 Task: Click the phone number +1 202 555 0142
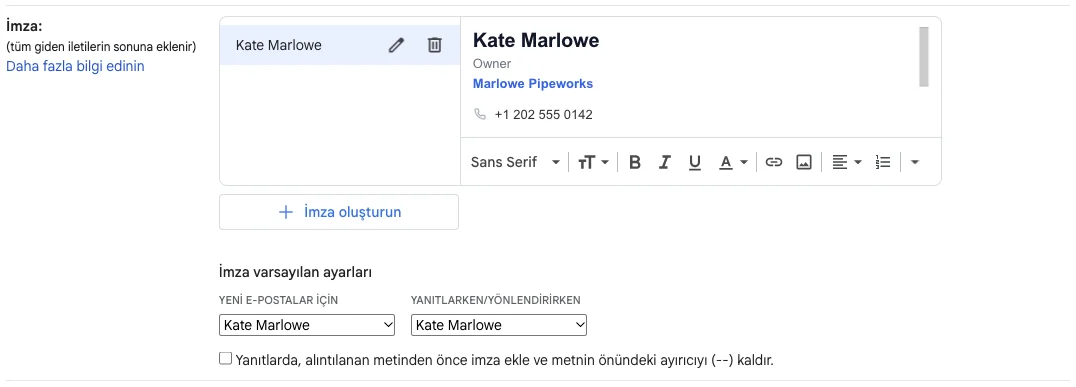(x=543, y=115)
